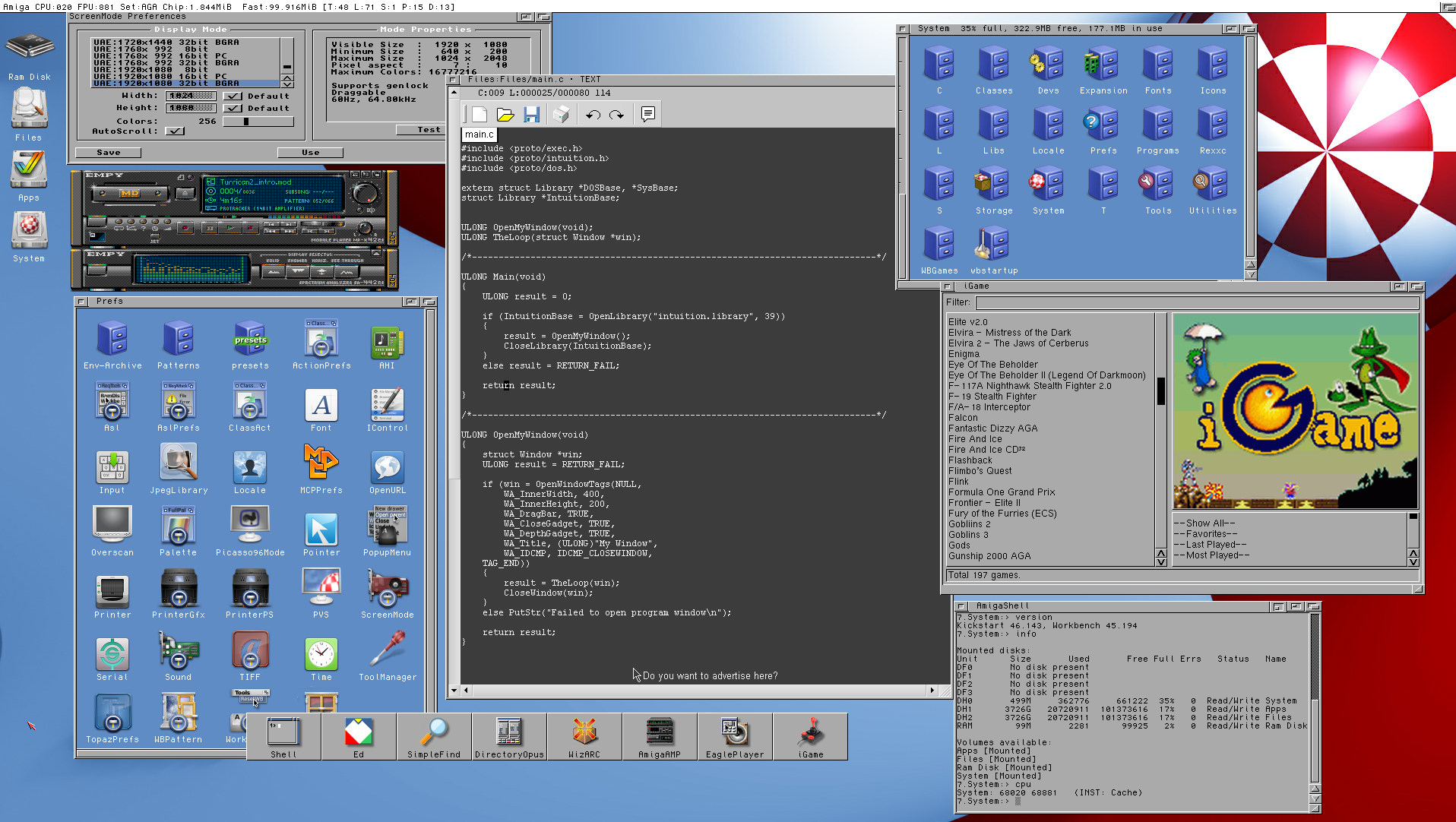1456x822 pixels.
Task: Open ScreenMode in the Prefs window
Action: (388, 593)
